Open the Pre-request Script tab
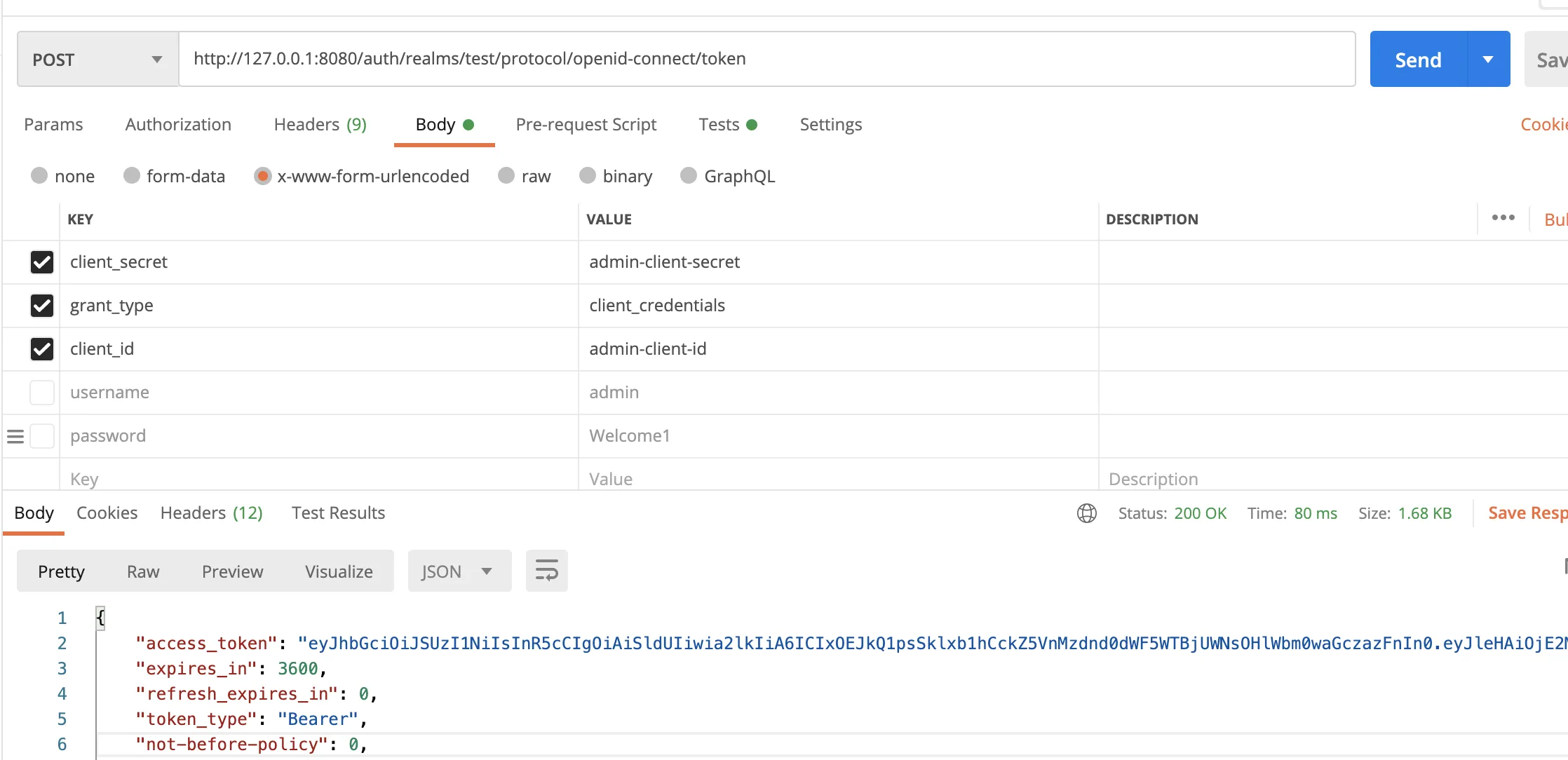1568x760 pixels. pyautogui.click(x=586, y=125)
